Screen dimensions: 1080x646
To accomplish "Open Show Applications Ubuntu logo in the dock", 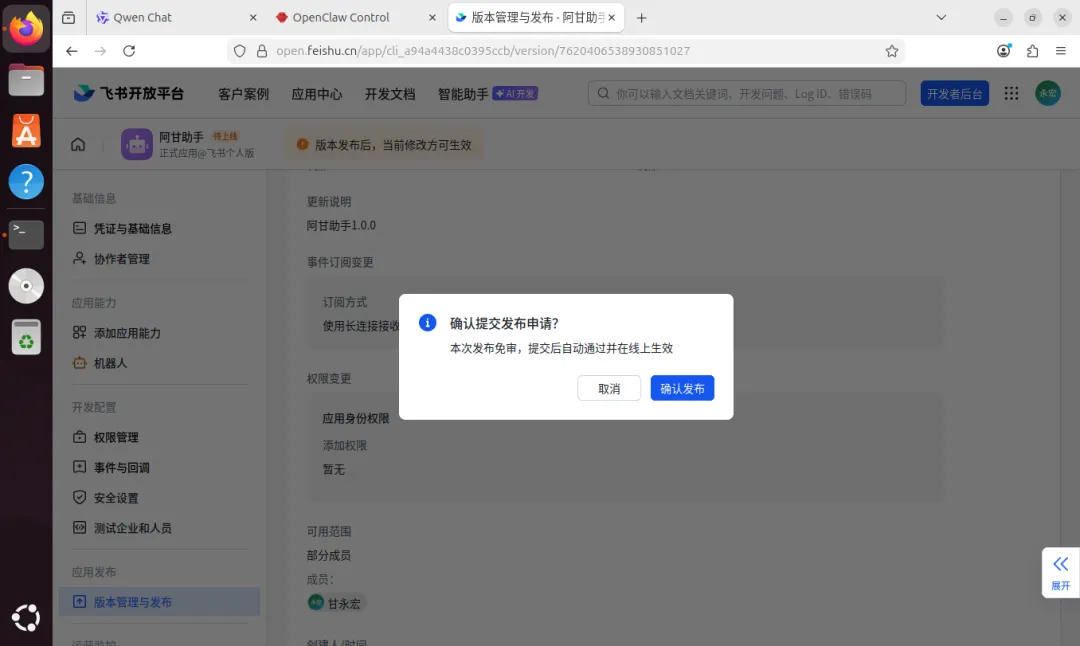I will click(x=26, y=618).
